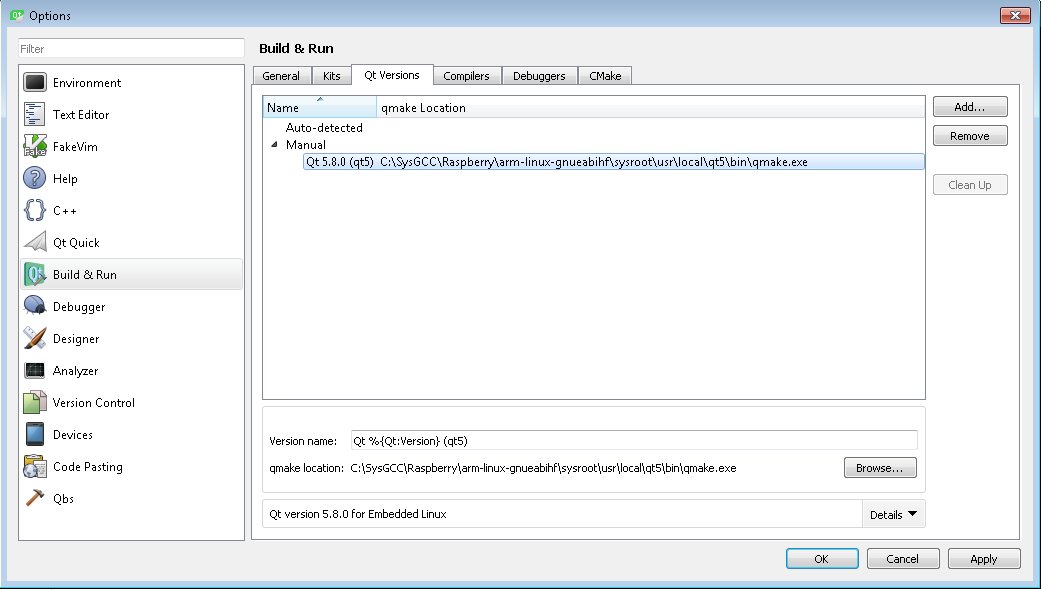Image resolution: width=1042 pixels, height=590 pixels.
Task: Switch to the General tab
Action: coord(281,76)
